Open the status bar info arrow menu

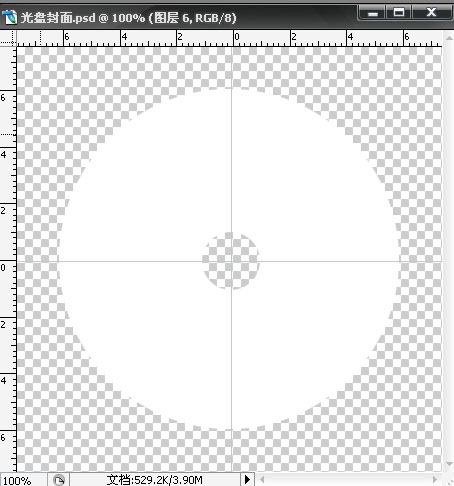click(x=247, y=480)
